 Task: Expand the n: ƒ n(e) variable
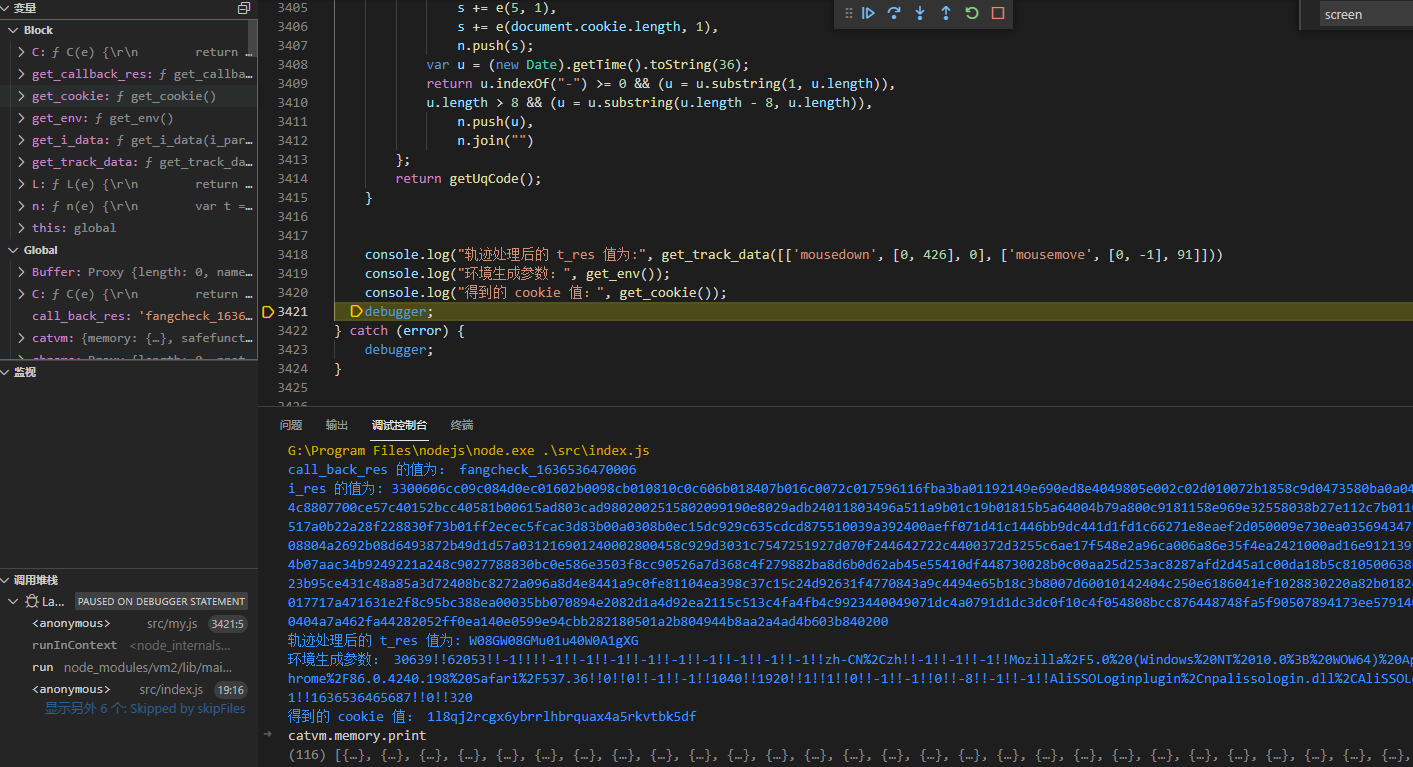point(22,206)
